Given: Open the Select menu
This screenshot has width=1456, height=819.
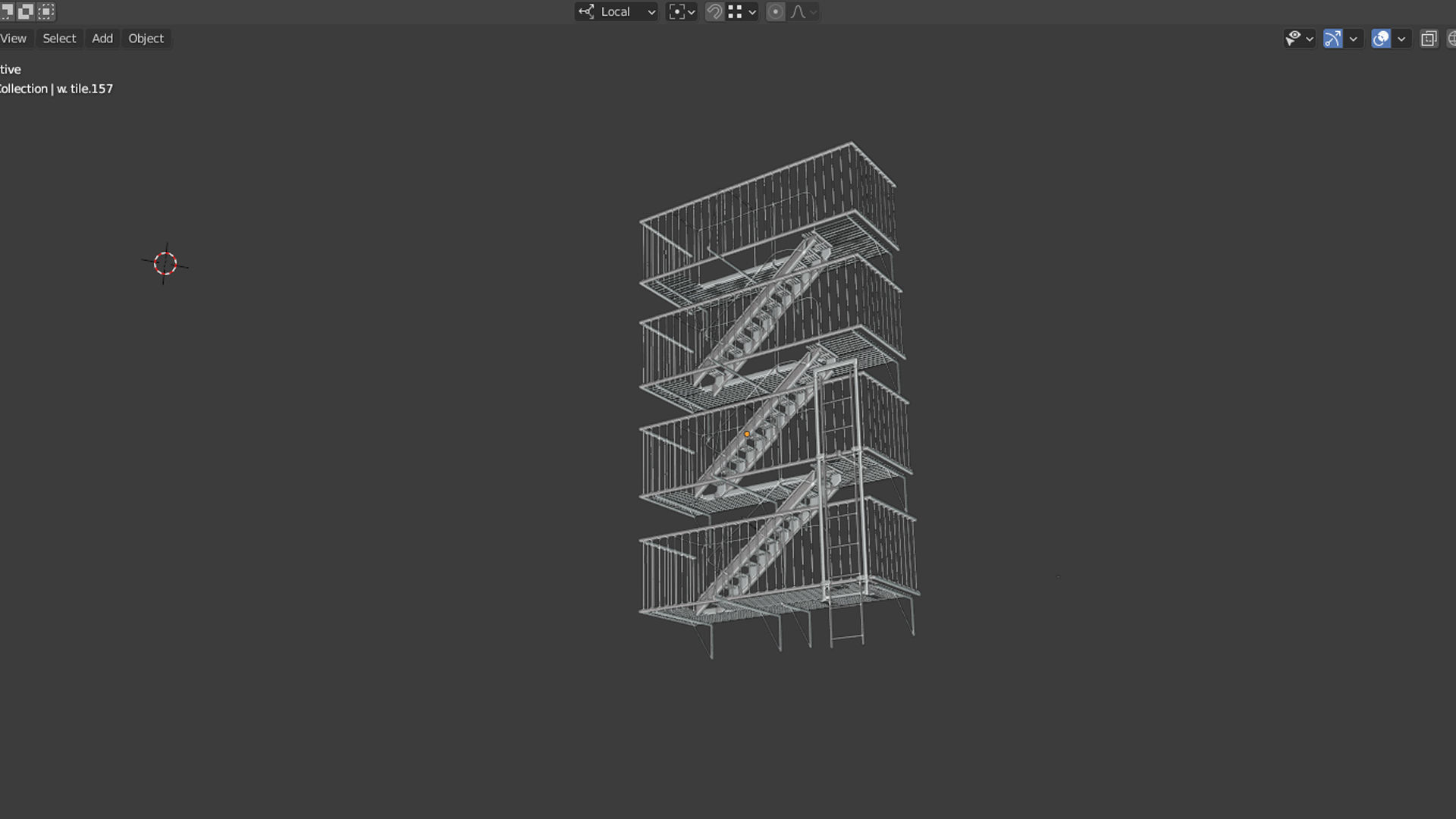Looking at the screenshot, I should coord(59,38).
